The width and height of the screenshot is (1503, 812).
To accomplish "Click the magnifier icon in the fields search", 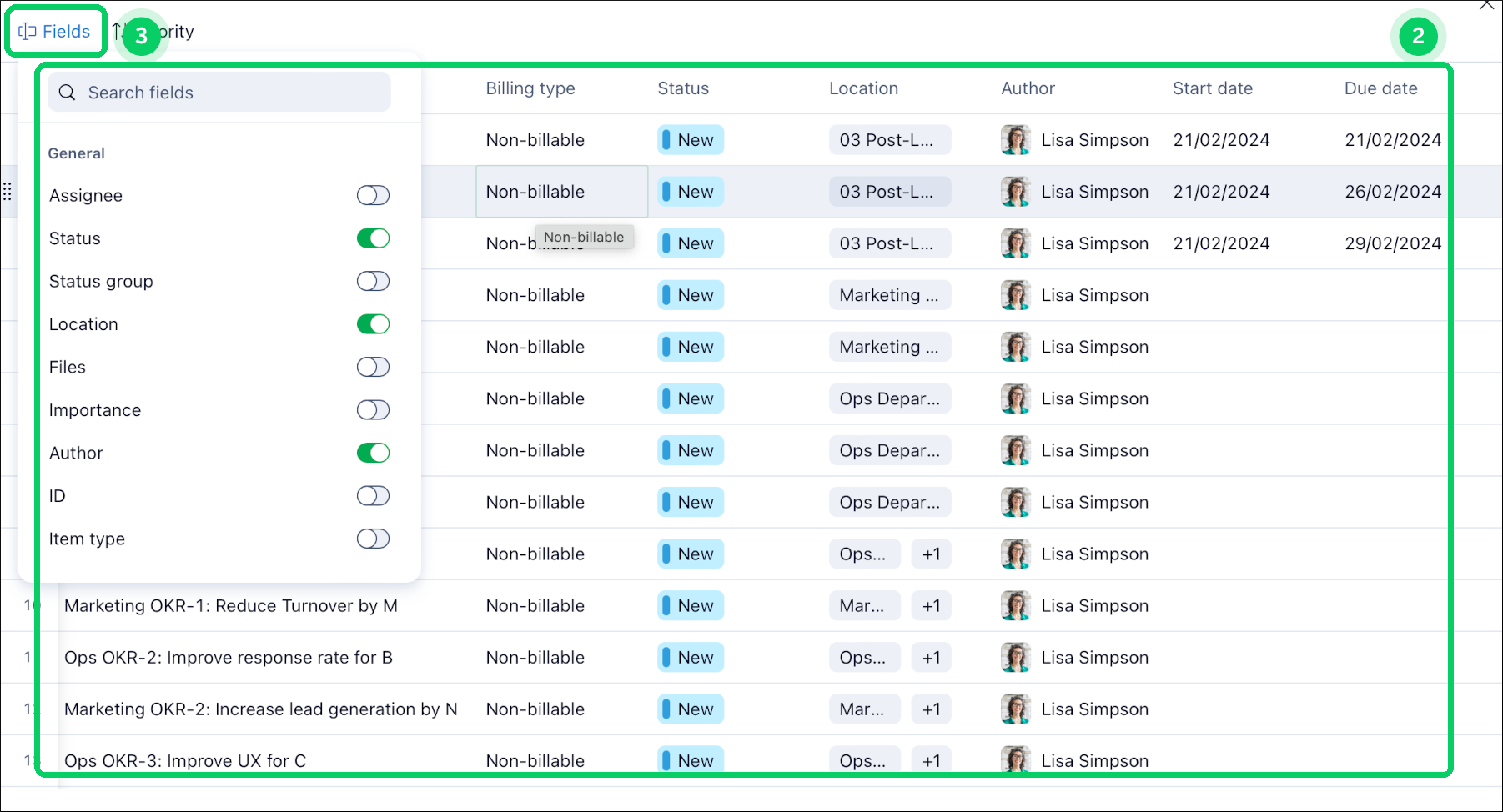I will (68, 92).
